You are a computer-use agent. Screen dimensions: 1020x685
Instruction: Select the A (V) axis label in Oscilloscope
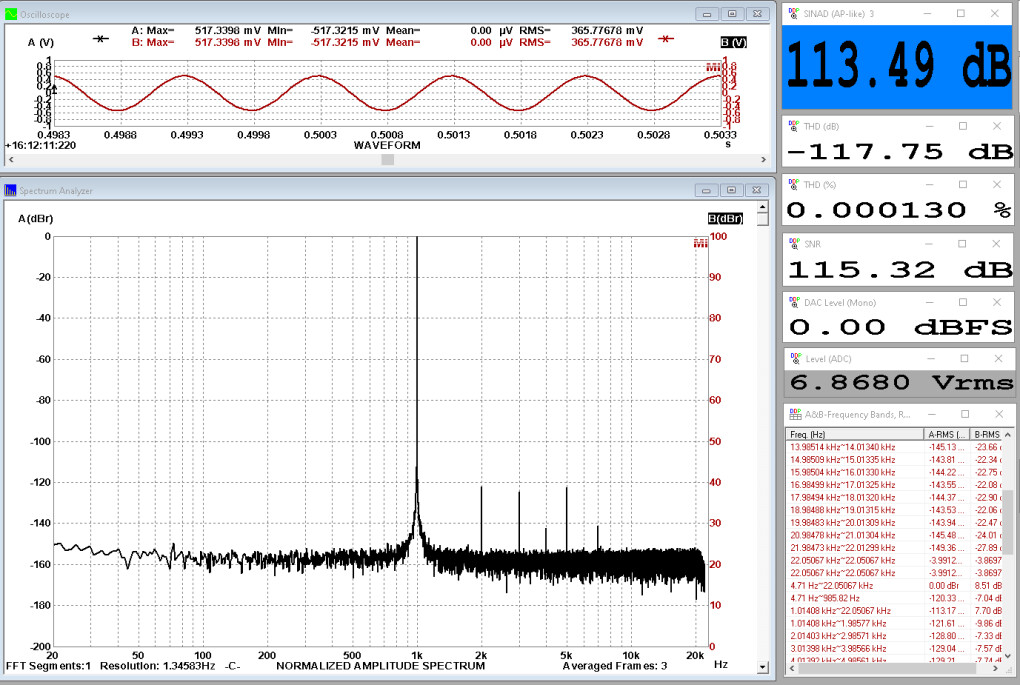click(x=40, y=42)
